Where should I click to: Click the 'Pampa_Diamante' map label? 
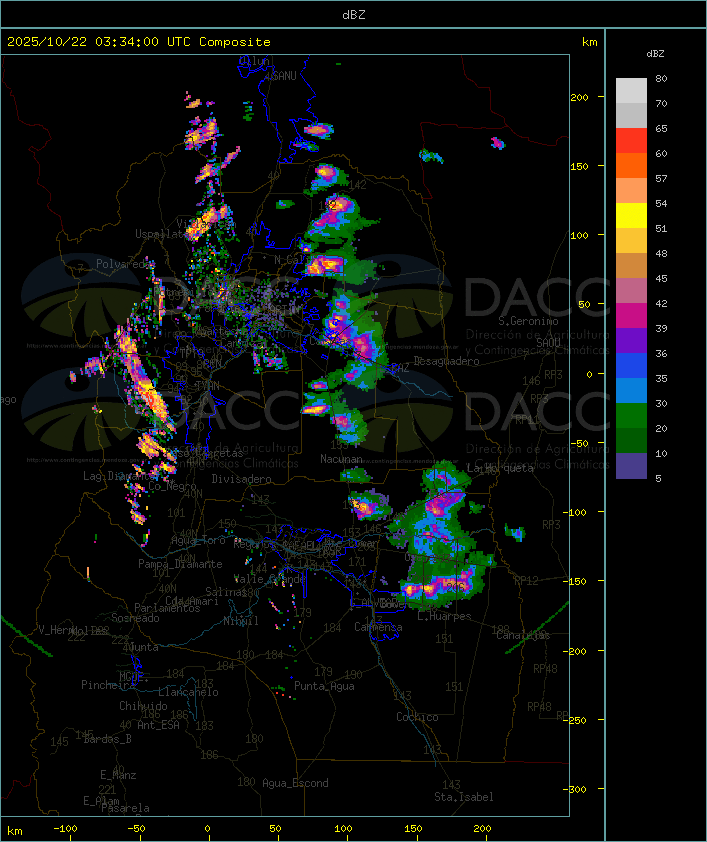click(x=180, y=564)
